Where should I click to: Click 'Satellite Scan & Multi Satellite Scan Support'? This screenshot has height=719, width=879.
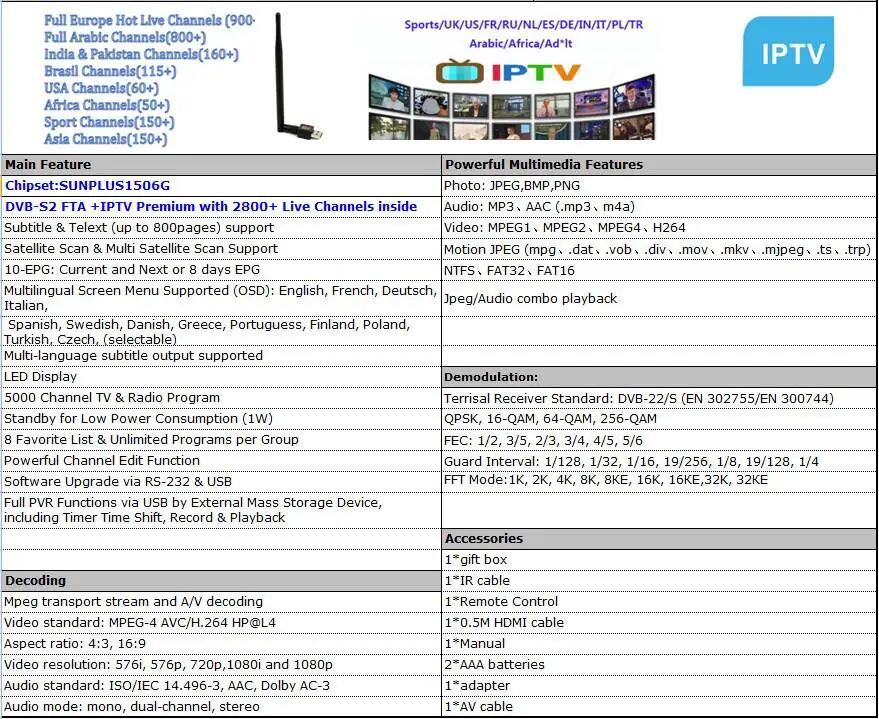point(221,249)
